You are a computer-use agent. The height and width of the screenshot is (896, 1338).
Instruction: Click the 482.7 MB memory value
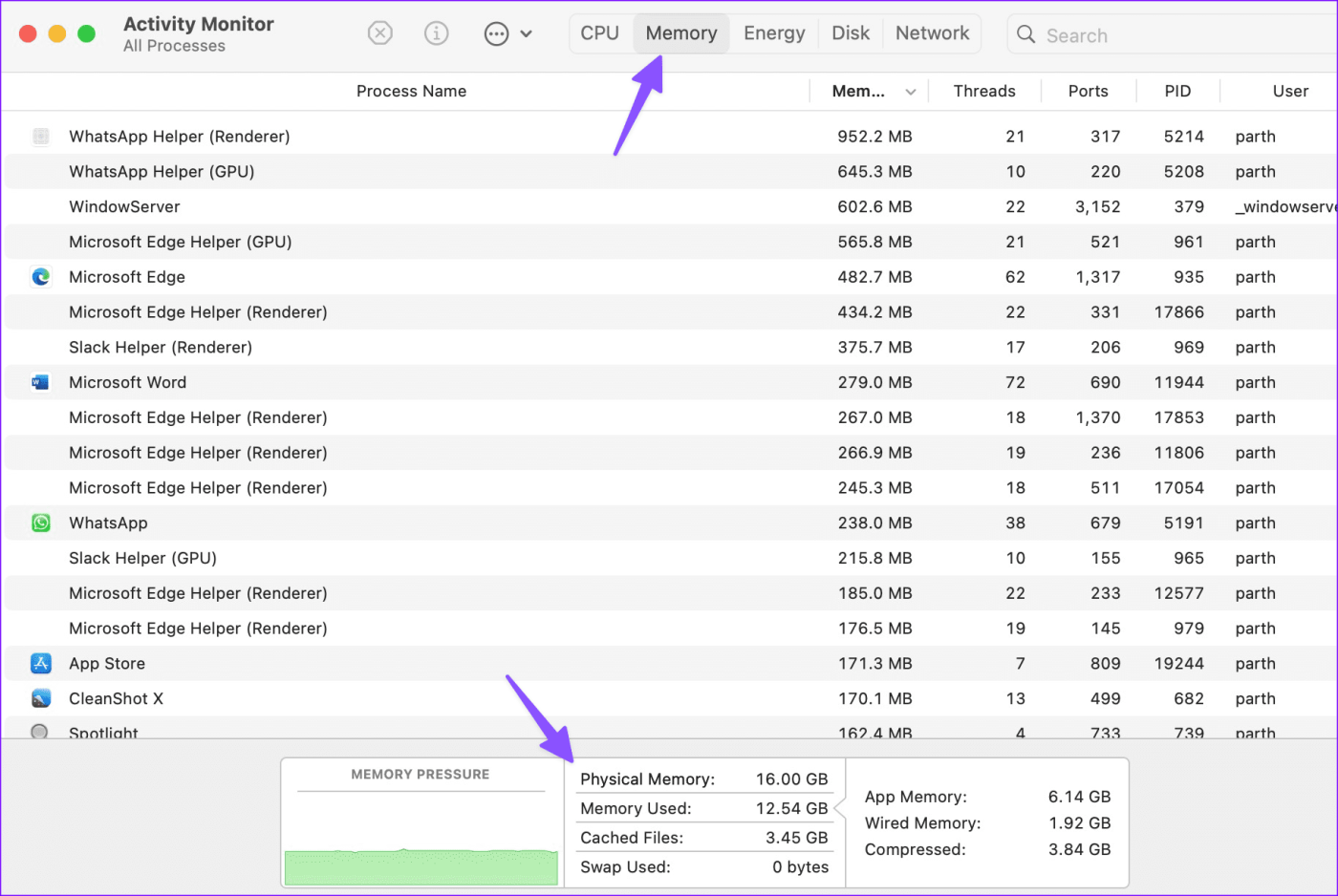(x=874, y=277)
